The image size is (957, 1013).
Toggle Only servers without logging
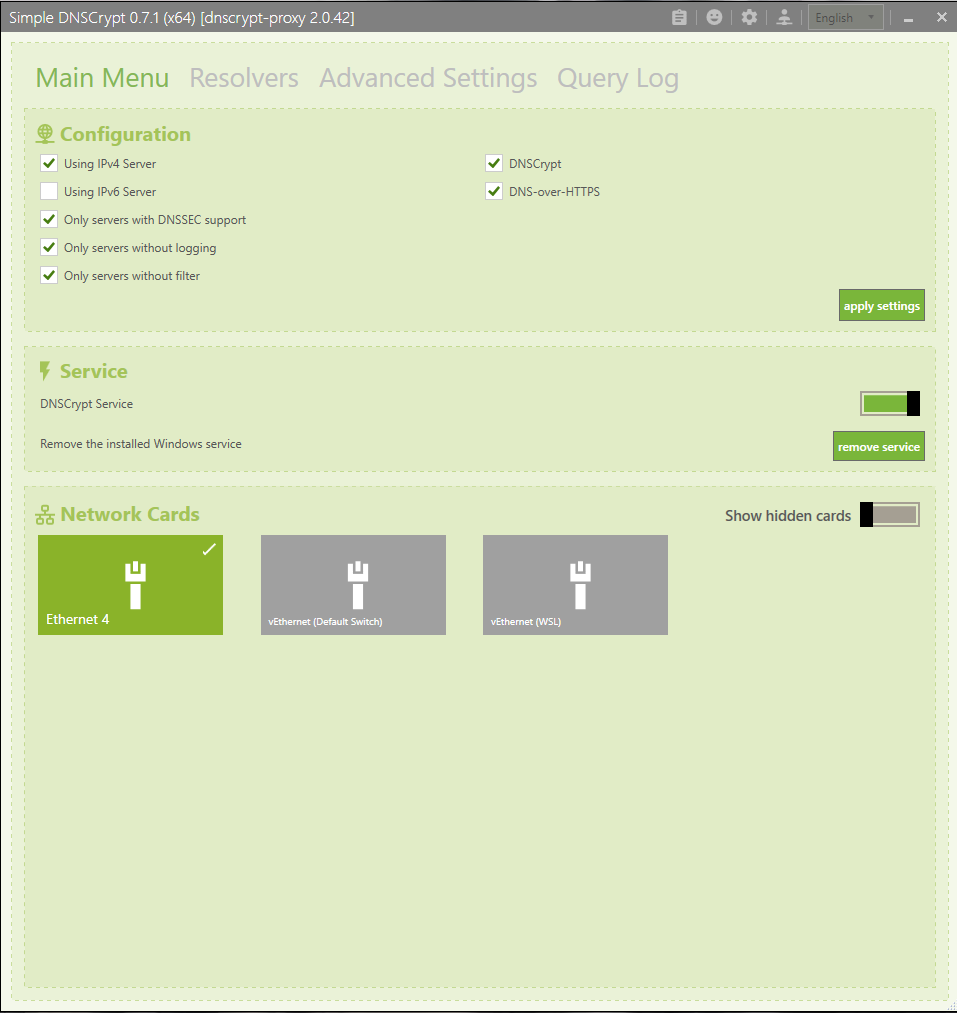tap(49, 247)
